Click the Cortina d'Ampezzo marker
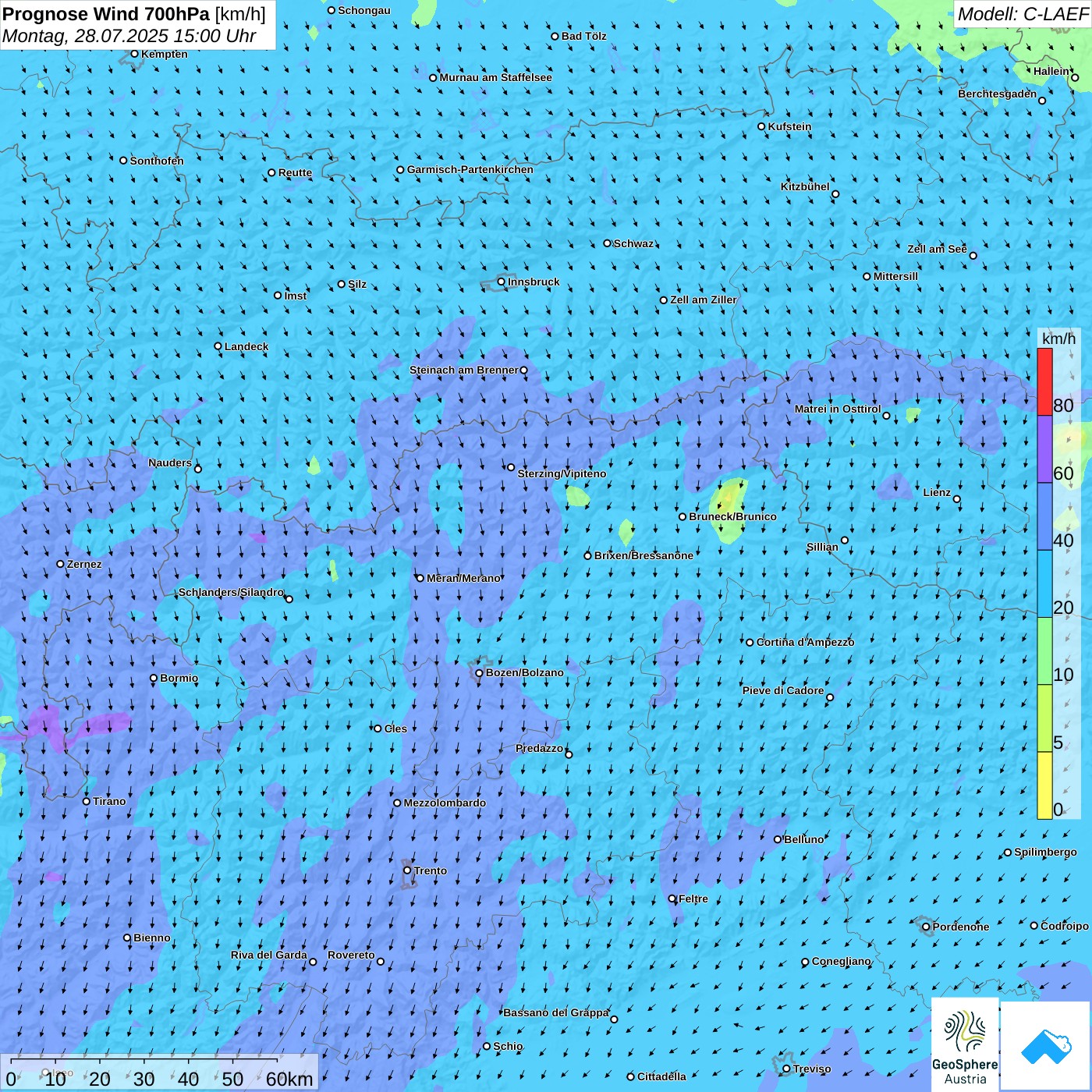 click(x=750, y=643)
